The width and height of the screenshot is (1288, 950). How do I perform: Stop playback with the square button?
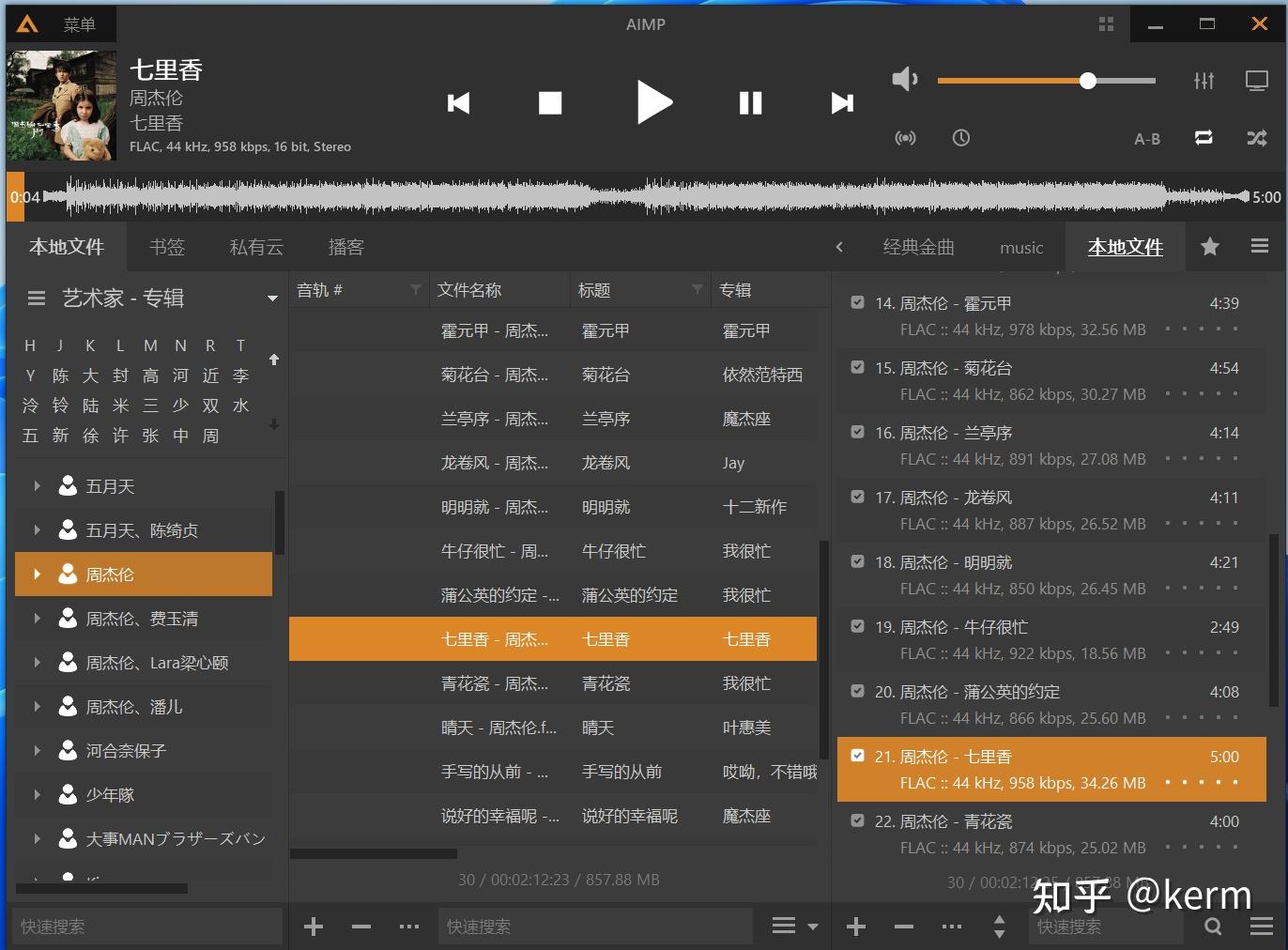550,103
